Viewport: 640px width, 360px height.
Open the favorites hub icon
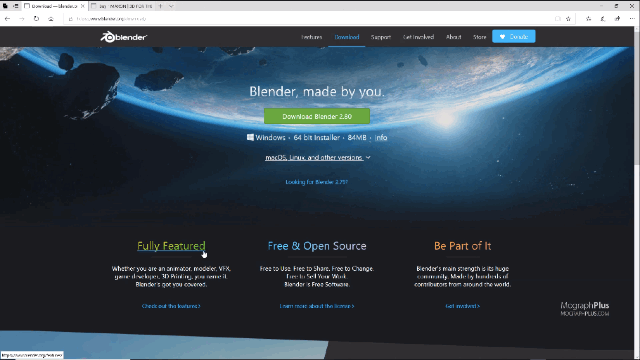(x=588, y=19)
